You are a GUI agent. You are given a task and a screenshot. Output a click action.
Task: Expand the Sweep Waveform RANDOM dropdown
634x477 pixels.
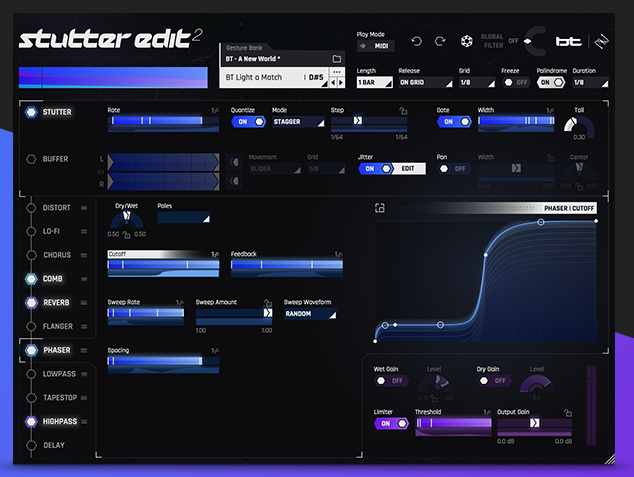point(309,313)
